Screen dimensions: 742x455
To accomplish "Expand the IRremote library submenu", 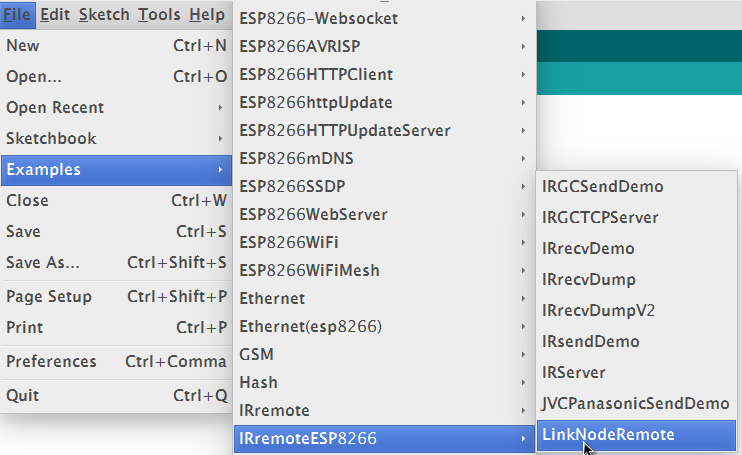I will [384, 411].
